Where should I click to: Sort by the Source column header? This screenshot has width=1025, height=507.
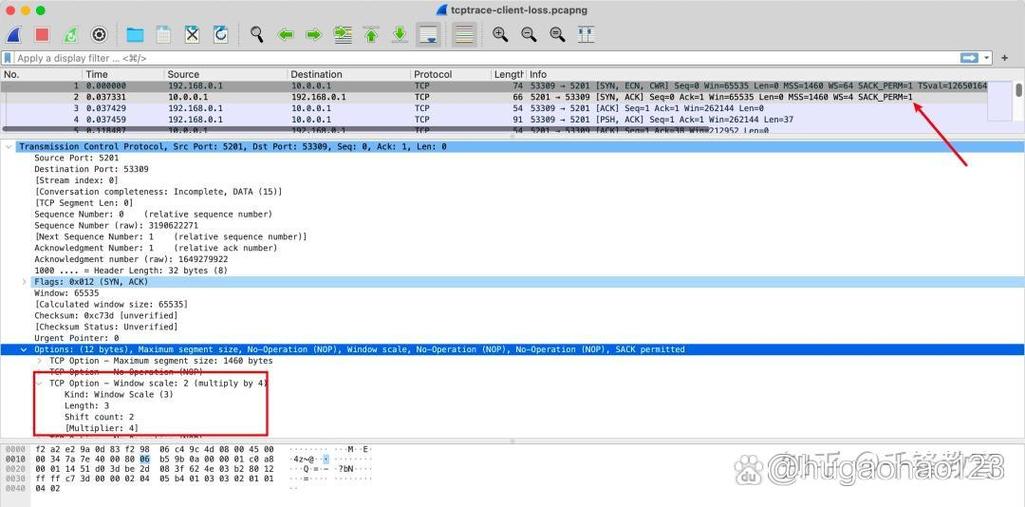[226, 74]
